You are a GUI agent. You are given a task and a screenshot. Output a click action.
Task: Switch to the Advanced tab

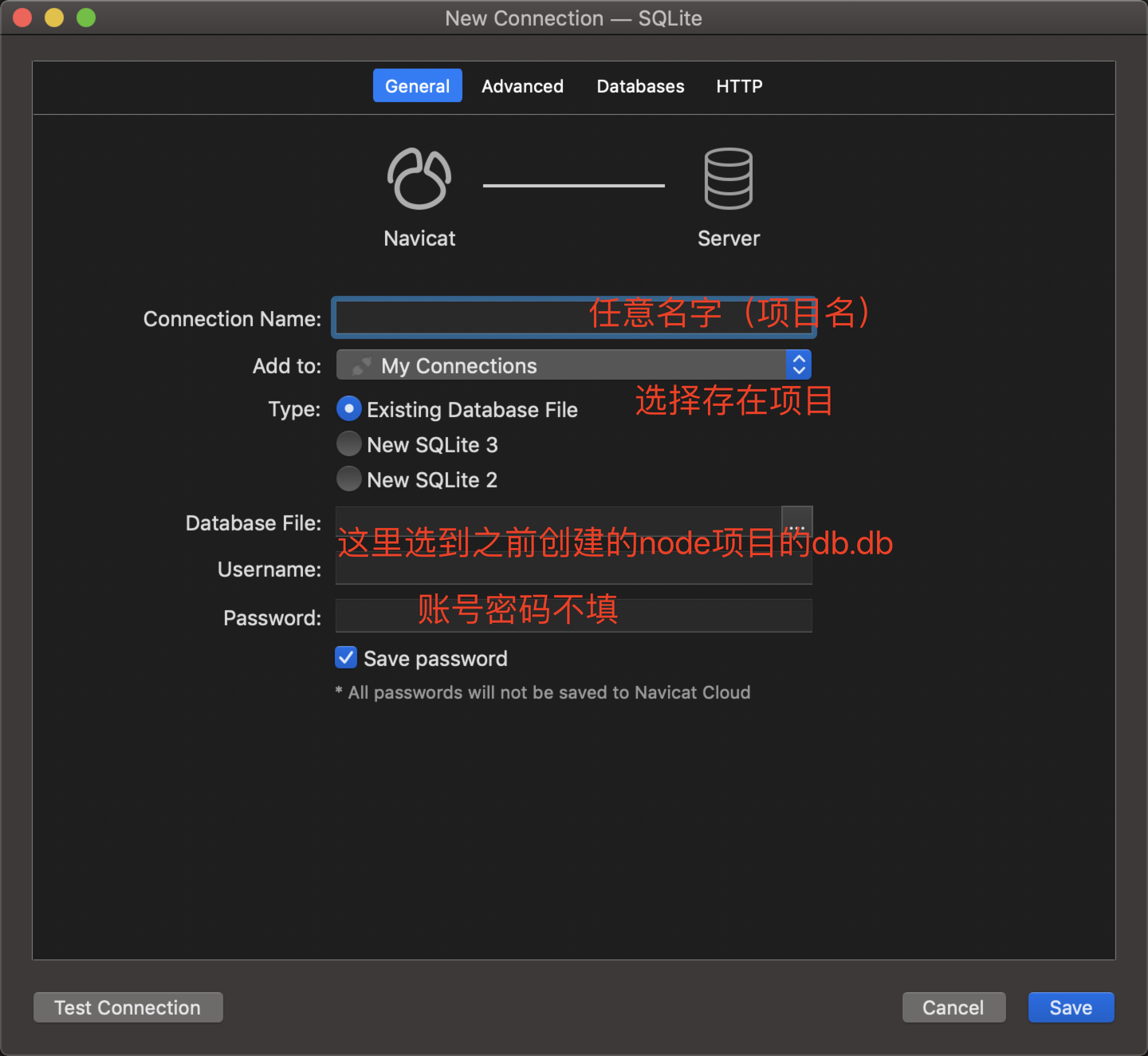coord(523,85)
